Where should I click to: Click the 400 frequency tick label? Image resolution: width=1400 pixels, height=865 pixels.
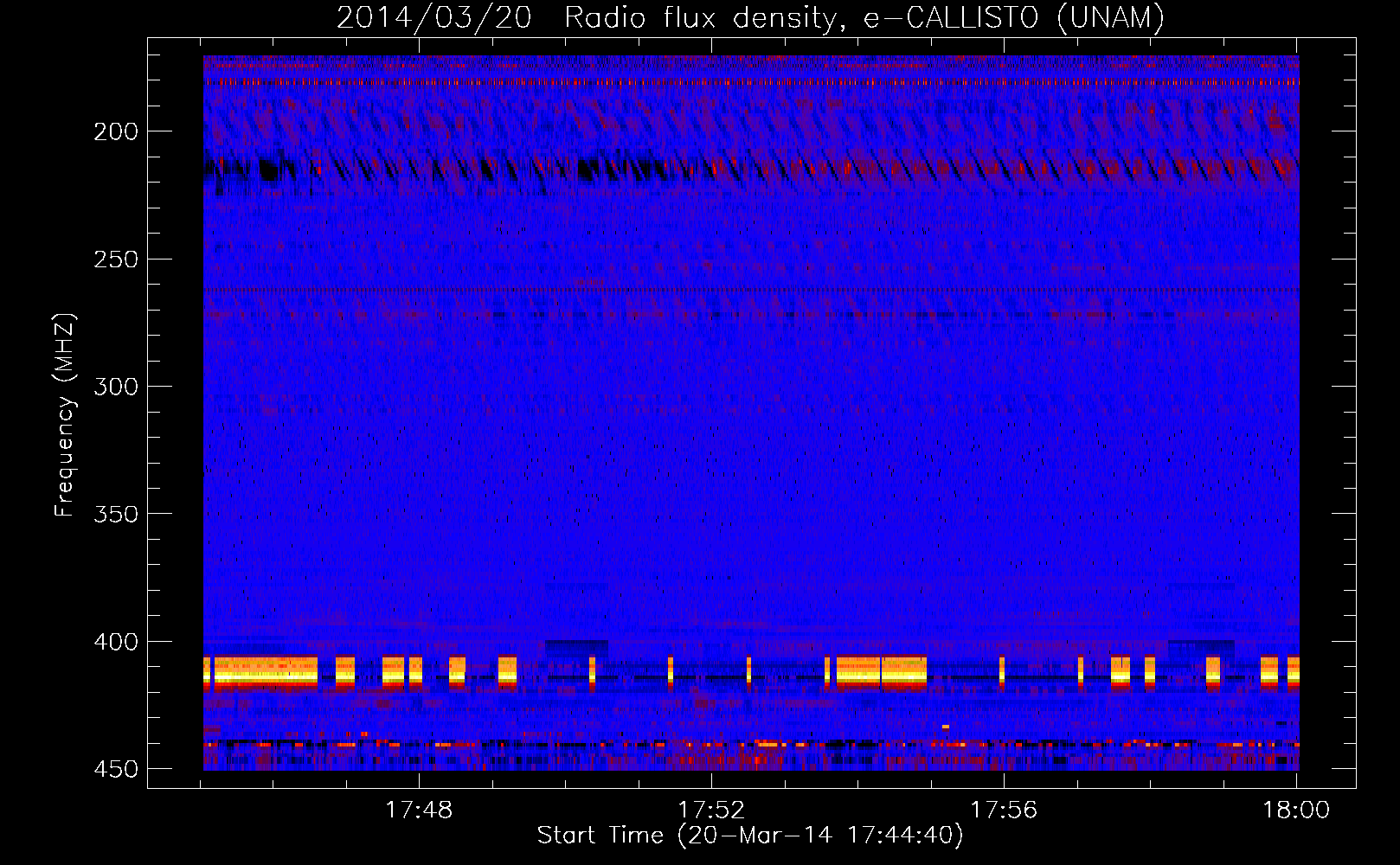click(116, 642)
